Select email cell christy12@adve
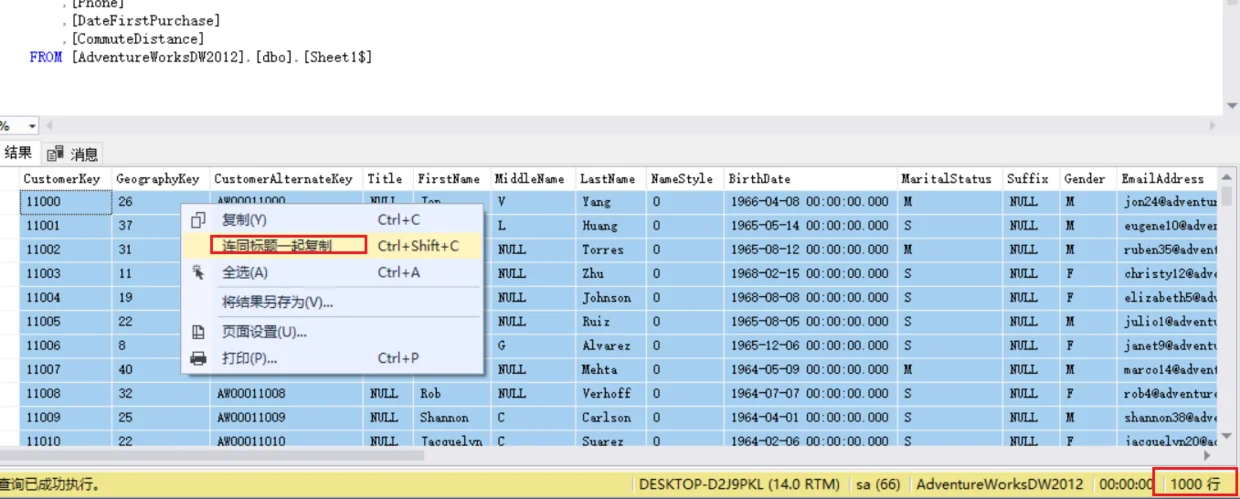The height and width of the screenshot is (499, 1240). click(x=1168, y=273)
